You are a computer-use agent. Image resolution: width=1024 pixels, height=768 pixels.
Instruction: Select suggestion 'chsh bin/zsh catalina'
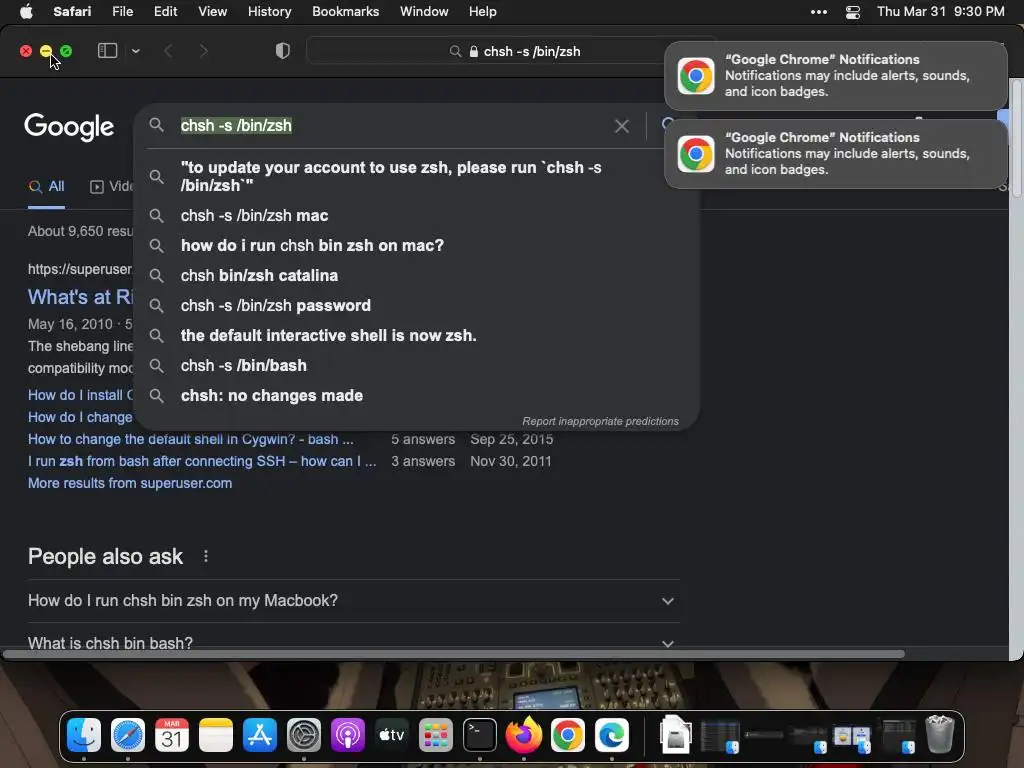point(416,276)
